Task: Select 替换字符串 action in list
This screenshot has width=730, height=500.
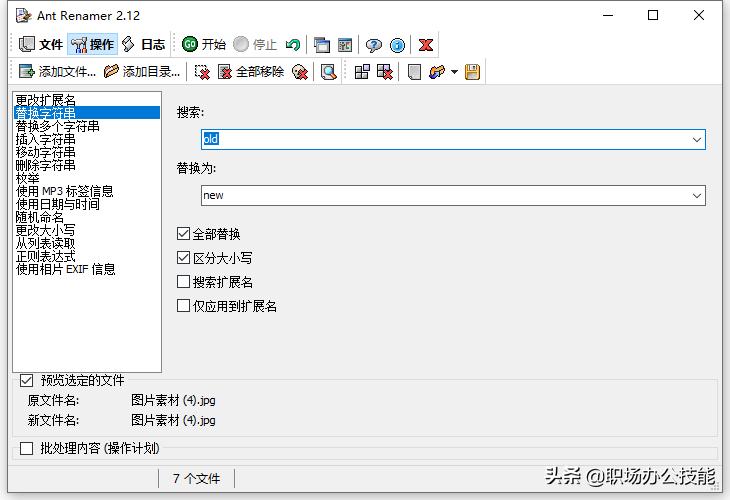Action: (87, 113)
